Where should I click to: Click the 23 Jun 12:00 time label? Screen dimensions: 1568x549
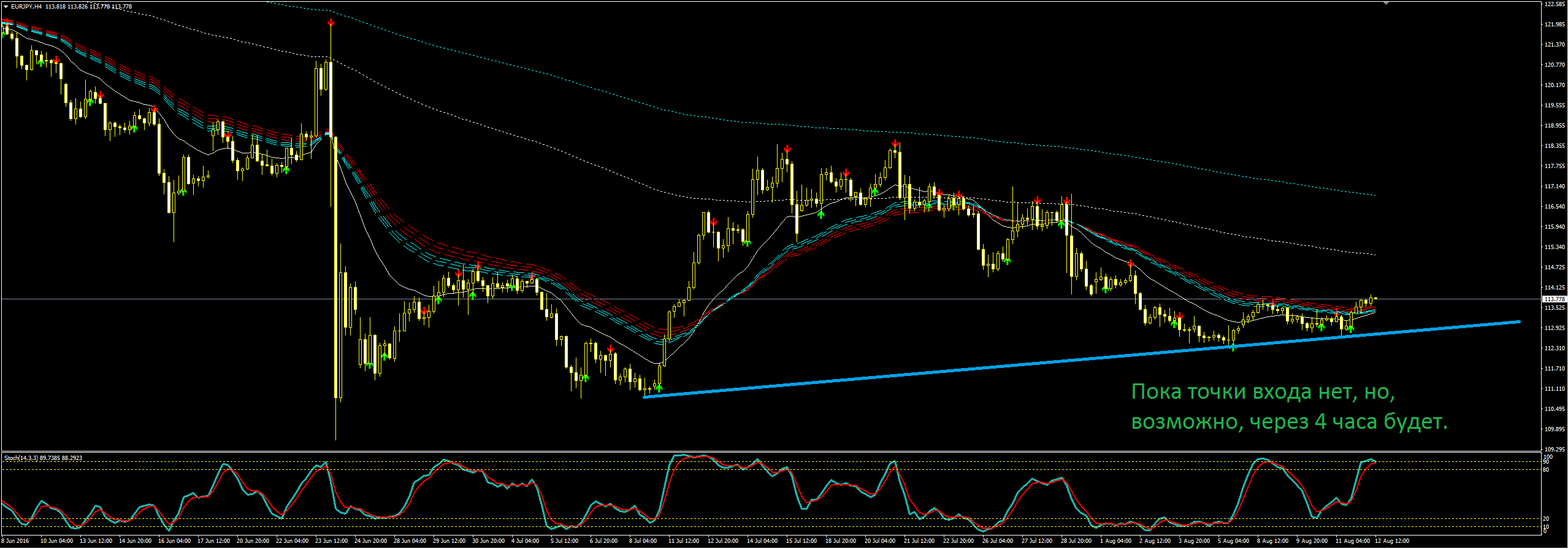click(331, 541)
